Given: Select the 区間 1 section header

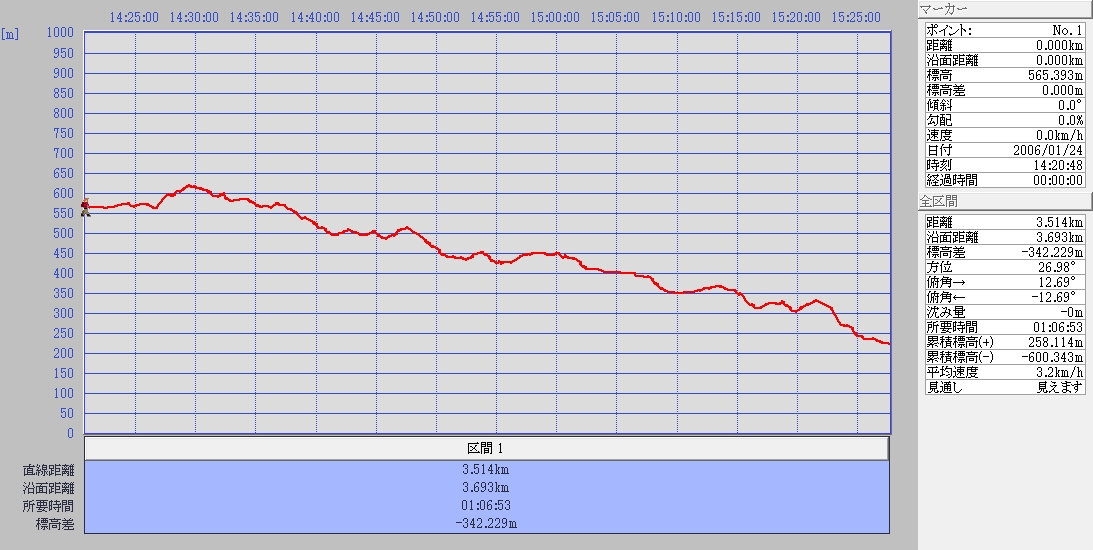Looking at the screenshot, I should pyautogui.click(x=486, y=448).
